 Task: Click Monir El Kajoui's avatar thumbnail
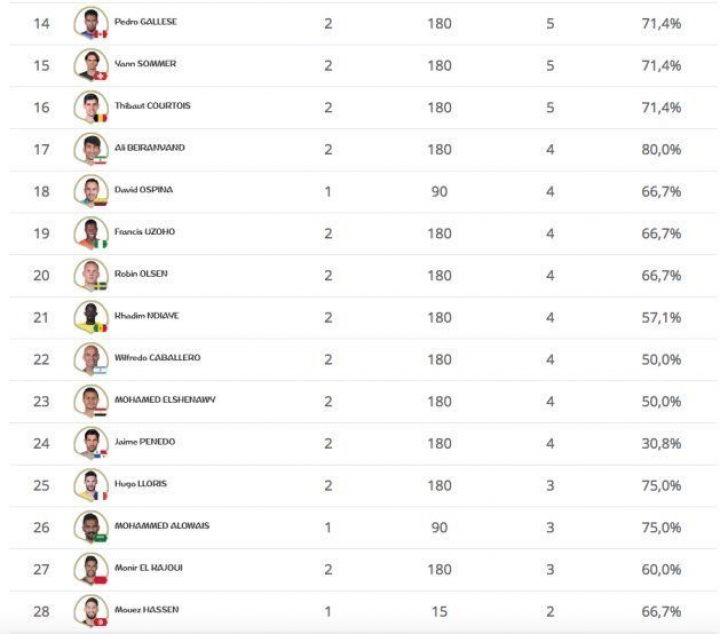click(90, 569)
